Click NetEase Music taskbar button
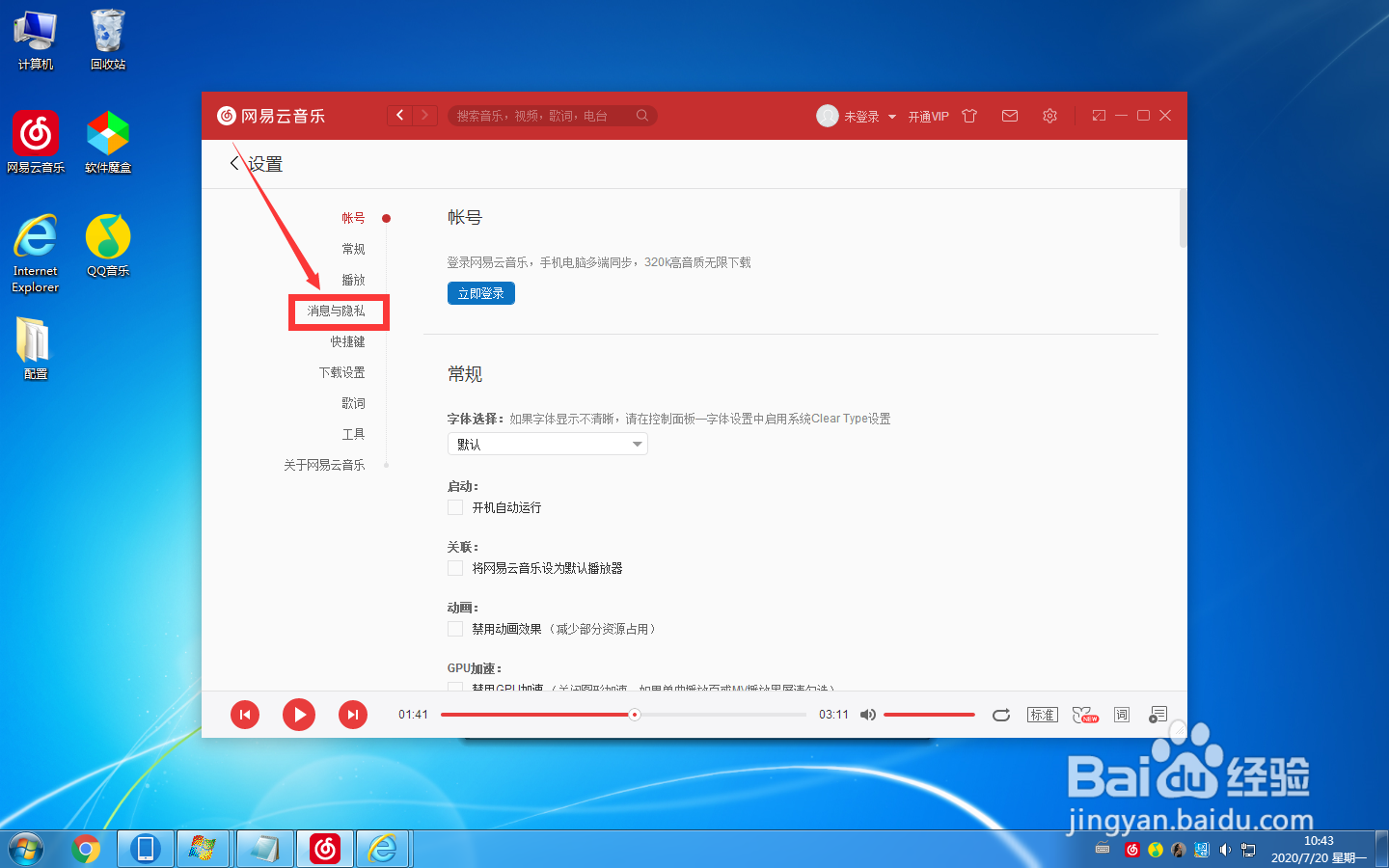The width and height of the screenshot is (1389, 868). pos(325,849)
